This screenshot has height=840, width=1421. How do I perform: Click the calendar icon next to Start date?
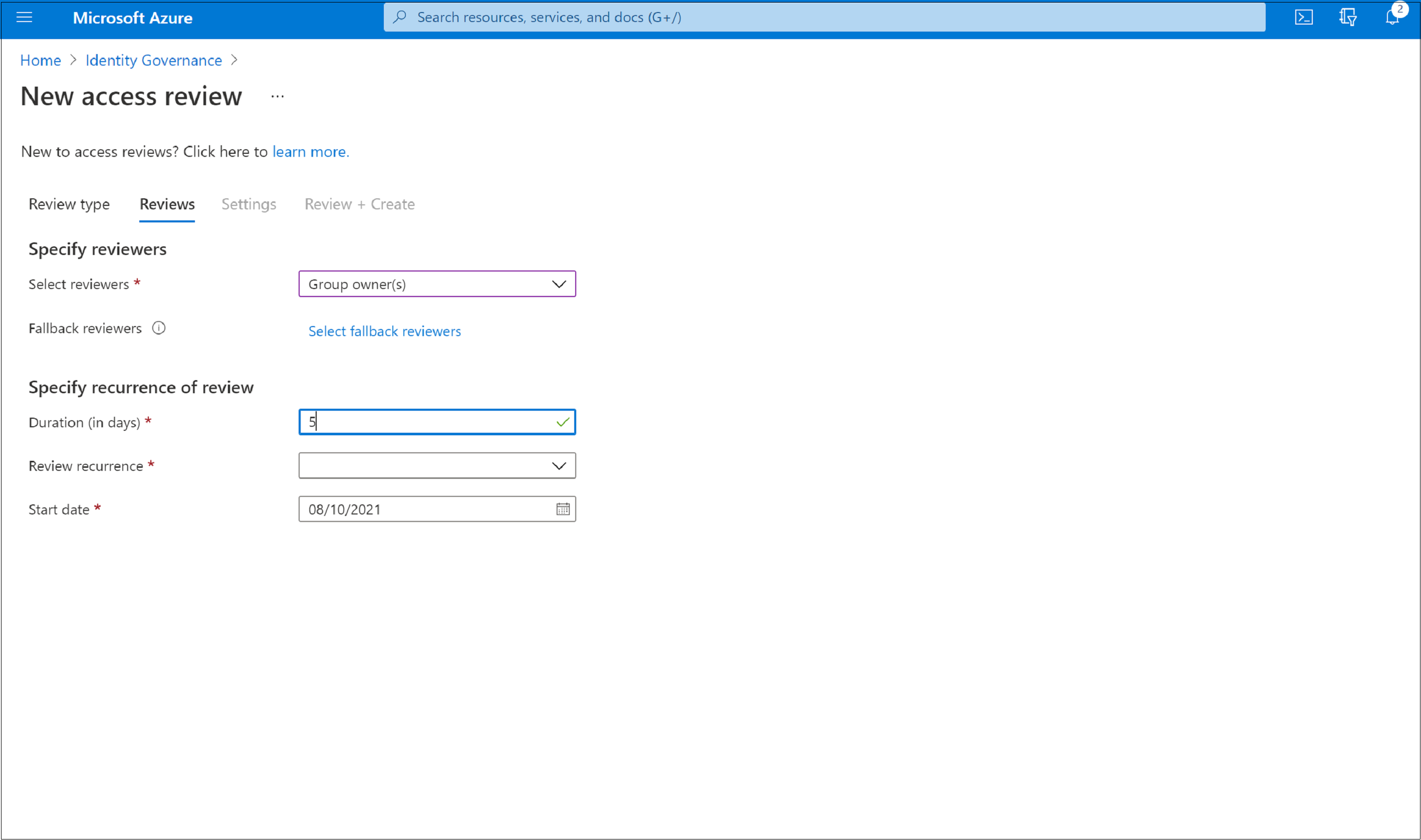(x=563, y=510)
